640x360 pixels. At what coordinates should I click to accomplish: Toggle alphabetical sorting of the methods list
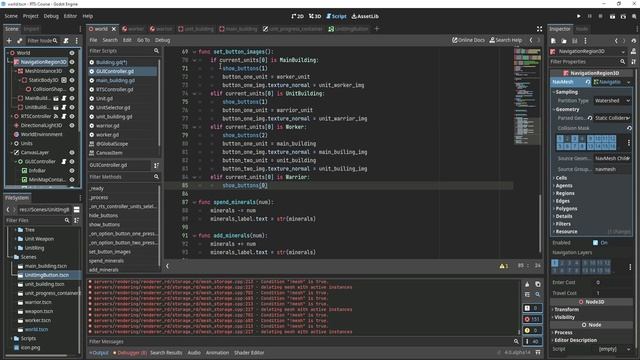(156, 165)
